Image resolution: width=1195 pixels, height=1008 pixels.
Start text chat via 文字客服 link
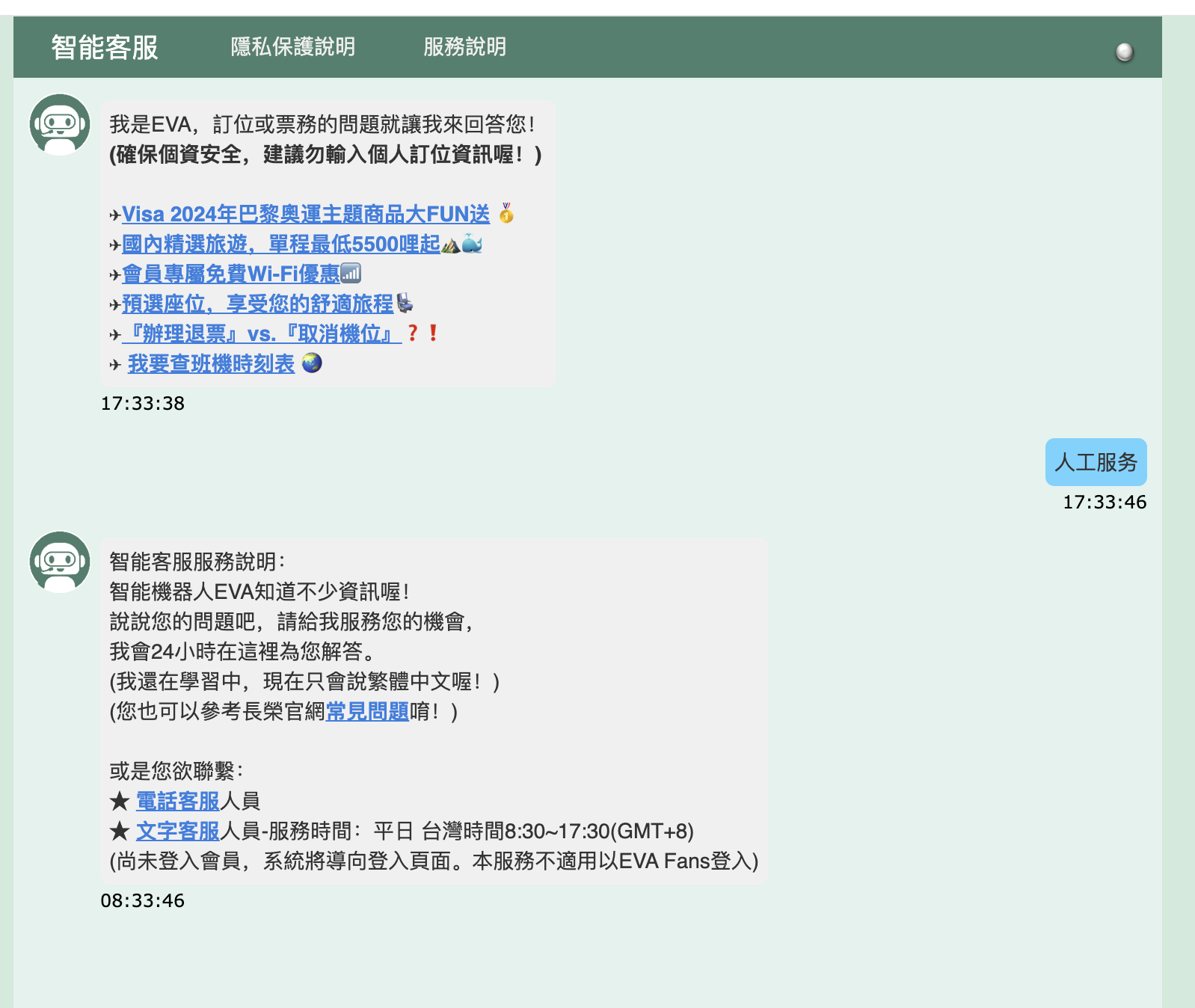pos(178,832)
